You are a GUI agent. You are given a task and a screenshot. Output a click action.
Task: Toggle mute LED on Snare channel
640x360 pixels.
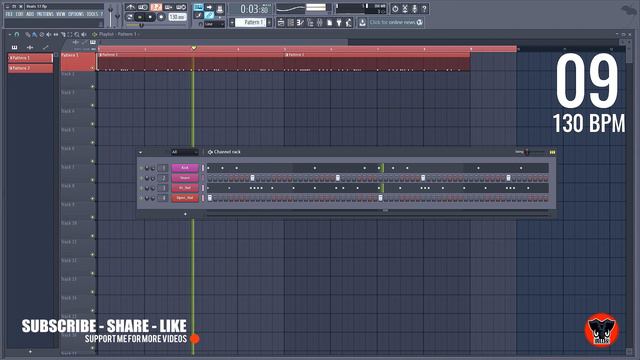coord(141,178)
